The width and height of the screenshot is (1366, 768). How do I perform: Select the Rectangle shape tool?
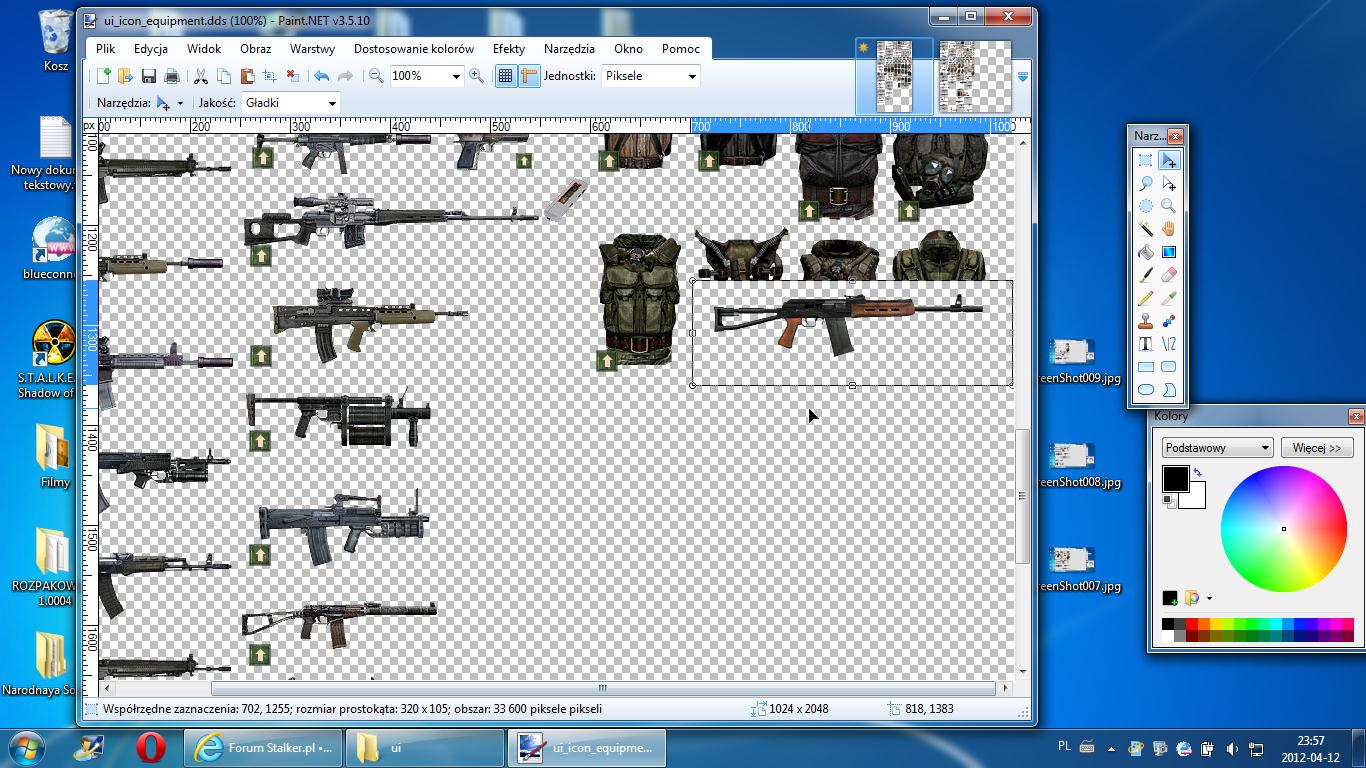click(1146, 367)
